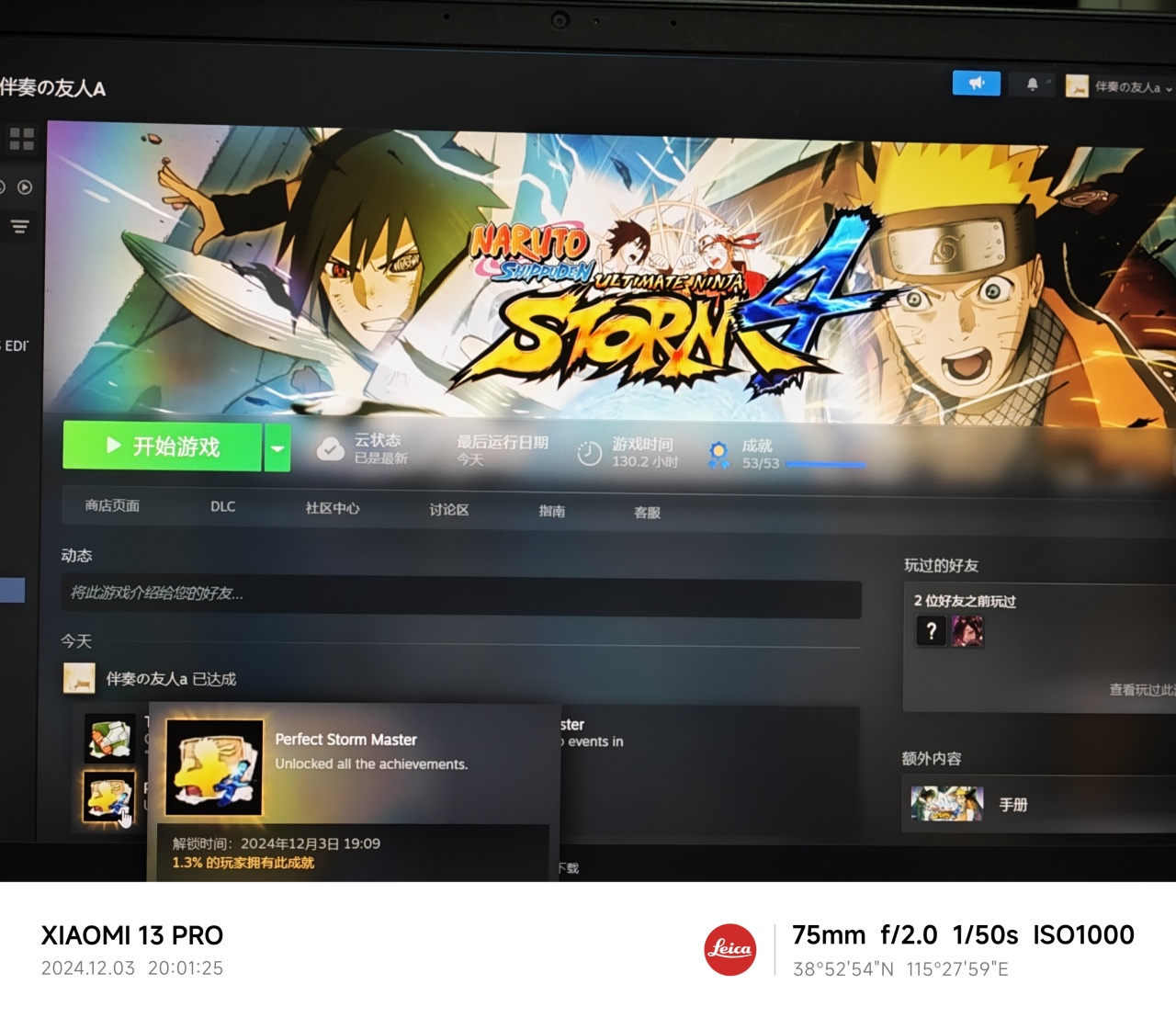The width and height of the screenshot is (1176, 1018).
Task: Click the 53/53 achievements count
Action: pos(761,464)
